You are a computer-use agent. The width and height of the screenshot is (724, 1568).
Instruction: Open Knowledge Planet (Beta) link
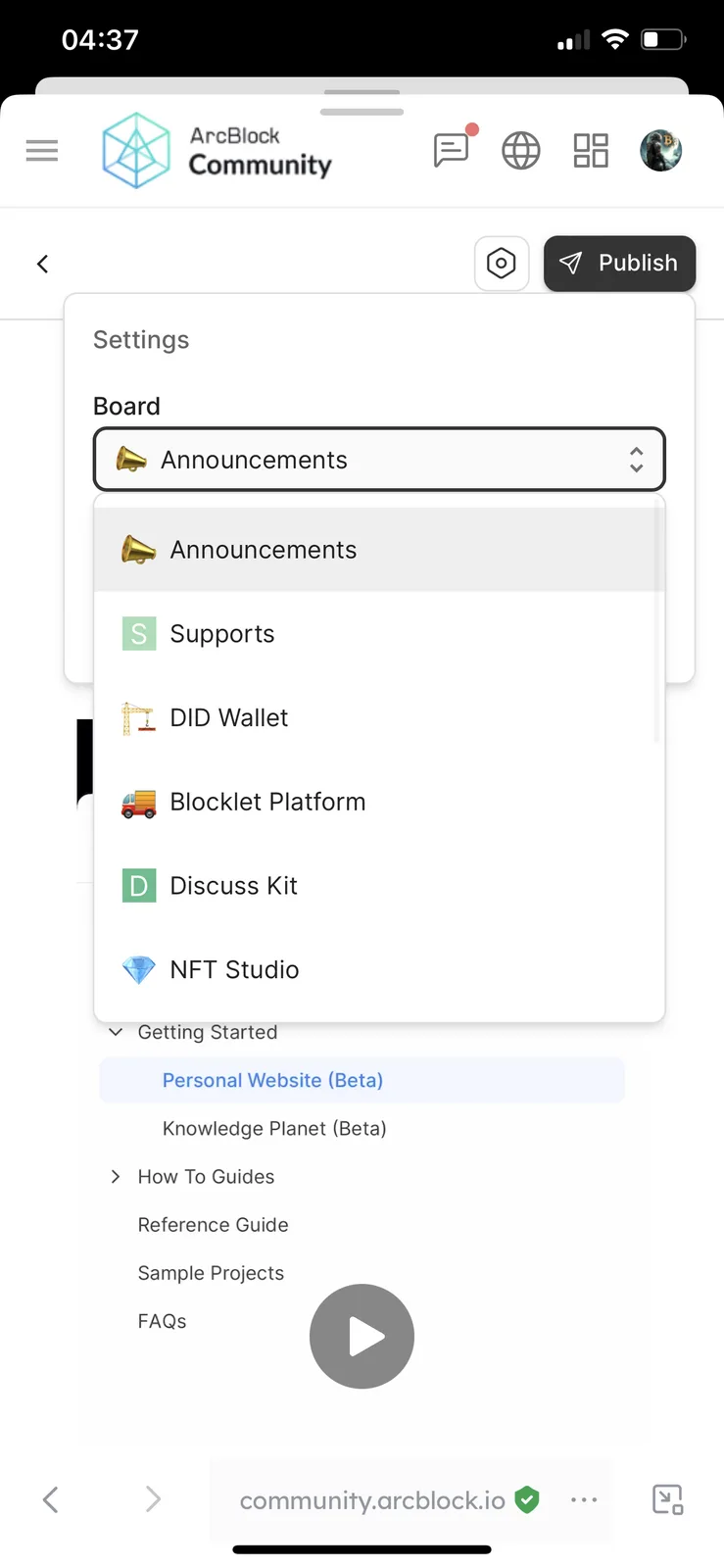pos(274,1128)
